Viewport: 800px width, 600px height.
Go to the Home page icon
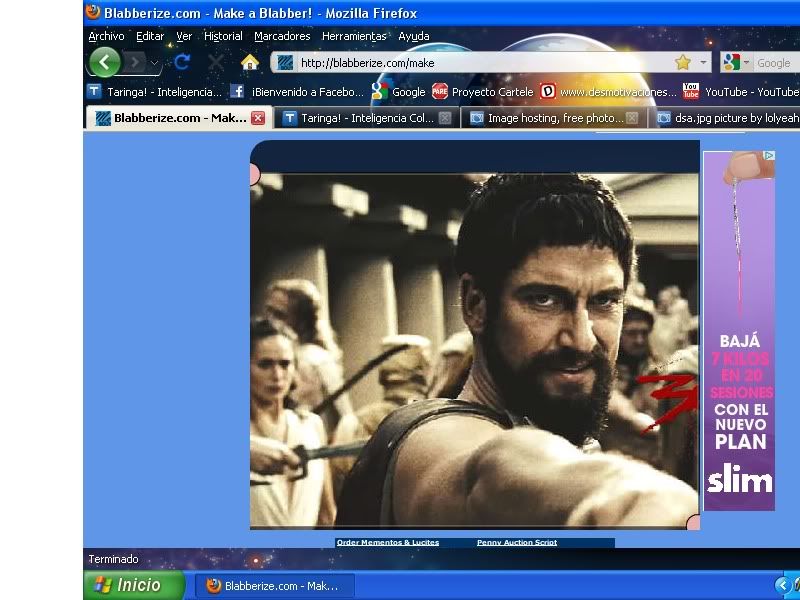249,62
